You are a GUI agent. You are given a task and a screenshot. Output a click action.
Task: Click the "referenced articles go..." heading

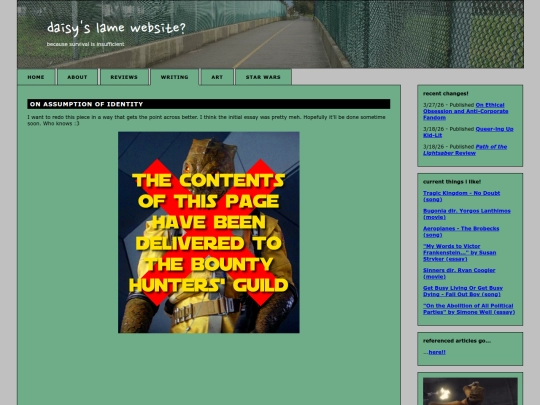click(x=457, y=341)
